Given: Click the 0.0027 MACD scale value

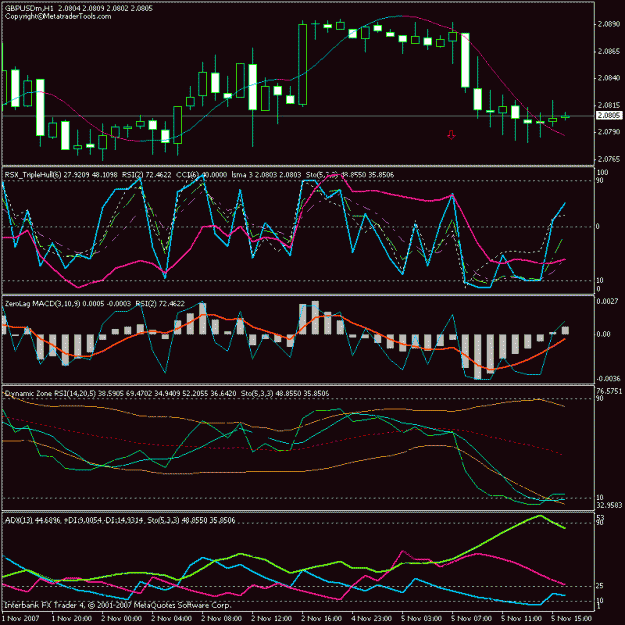Looking at the screenshot, I should tap(607, 301).
